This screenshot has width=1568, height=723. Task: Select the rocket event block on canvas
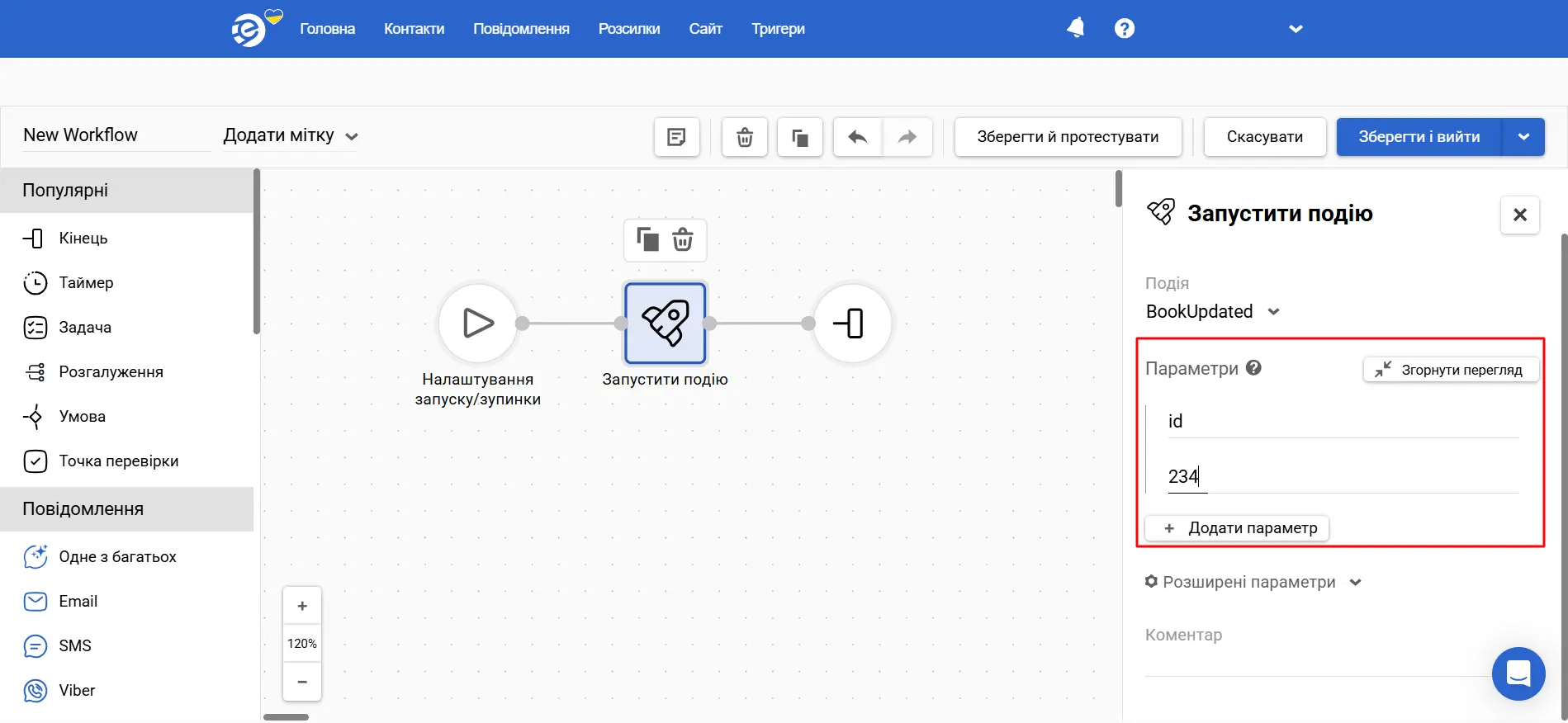coord(665,324)
